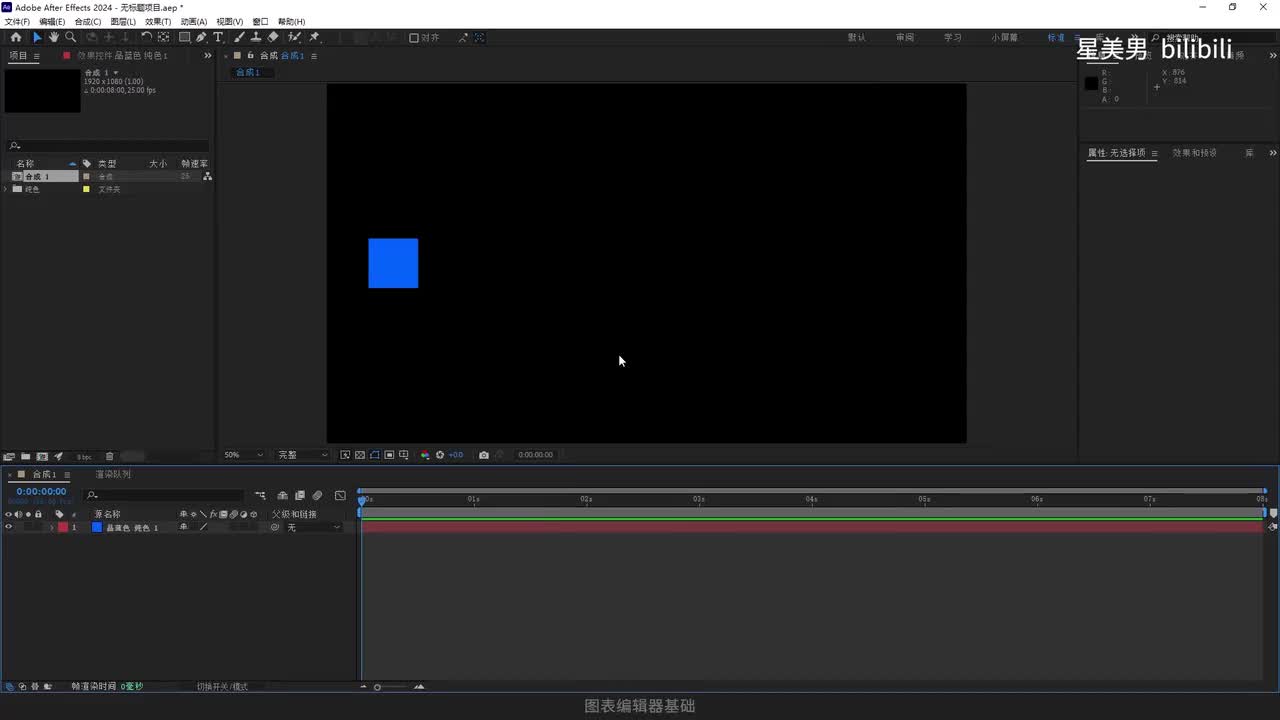This screenshot has height=720, width=1280.
Task: Select the Puppet Pin tool
Action: [x=314, y=37]
